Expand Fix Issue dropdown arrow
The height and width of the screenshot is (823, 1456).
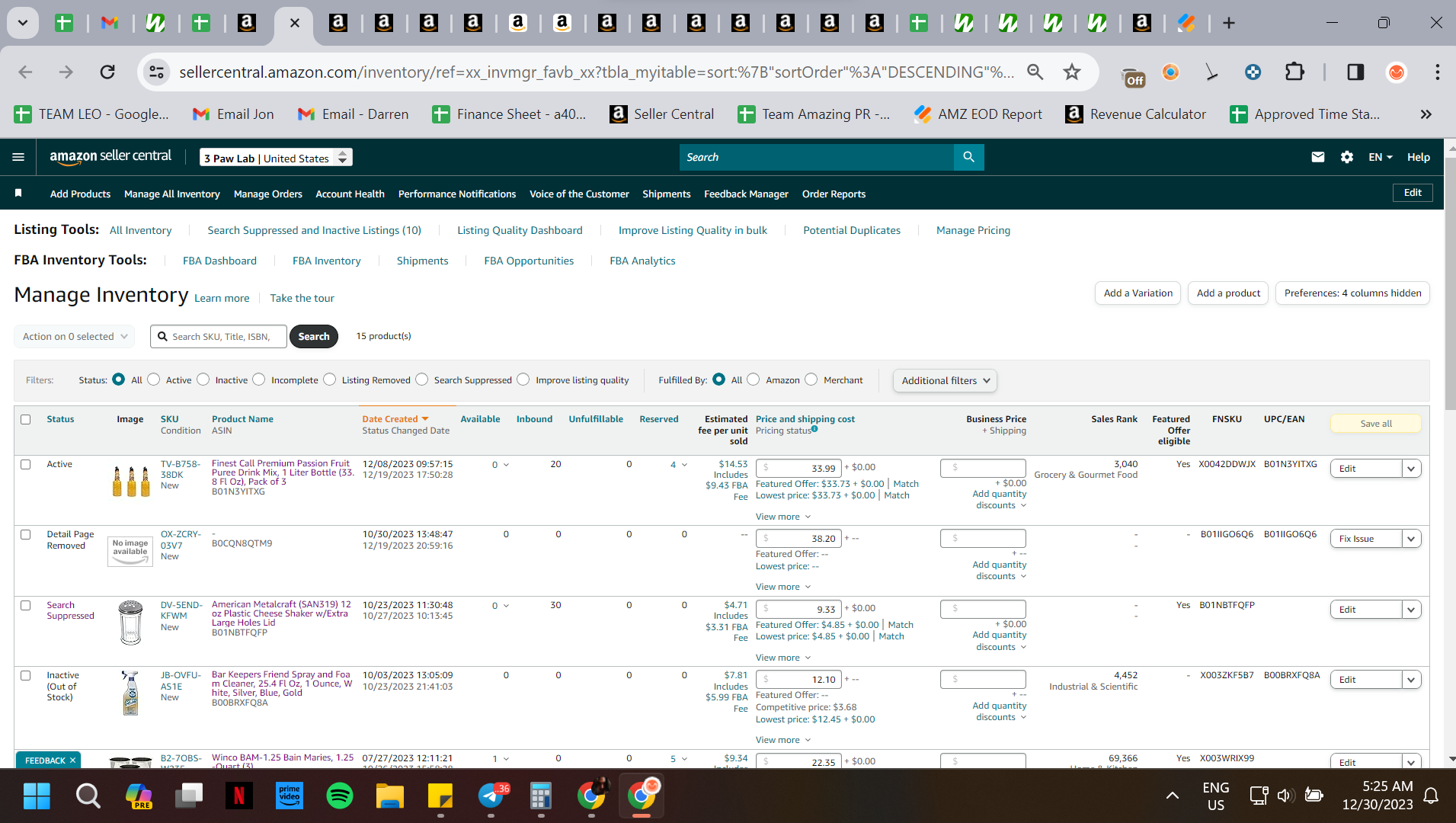(x=1411, y=539)
